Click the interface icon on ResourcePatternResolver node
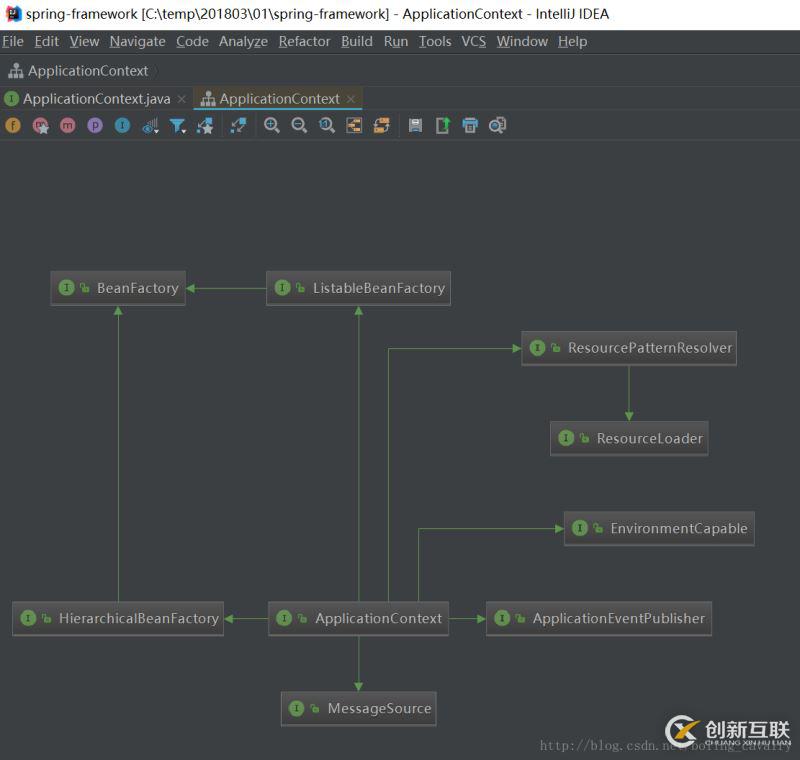The image size is (800, 760). 538,348
